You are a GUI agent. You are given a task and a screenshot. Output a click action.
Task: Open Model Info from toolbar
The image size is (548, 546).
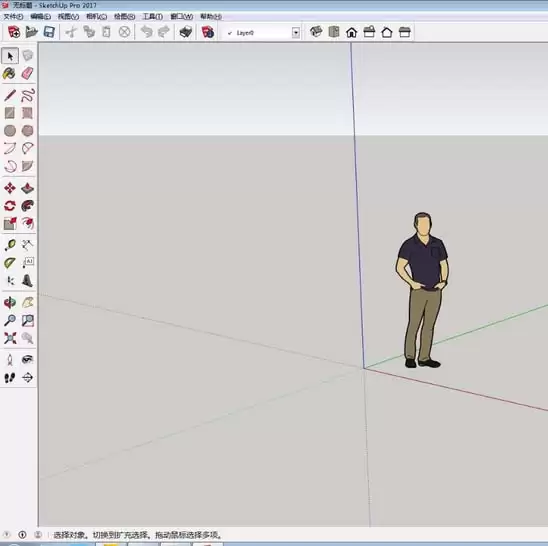click(208, 32)
